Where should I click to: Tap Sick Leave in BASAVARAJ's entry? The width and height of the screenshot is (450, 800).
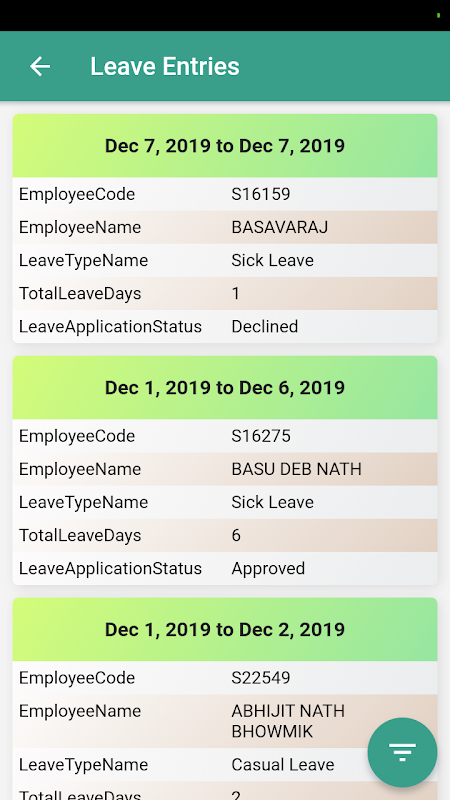pos(272,260)
